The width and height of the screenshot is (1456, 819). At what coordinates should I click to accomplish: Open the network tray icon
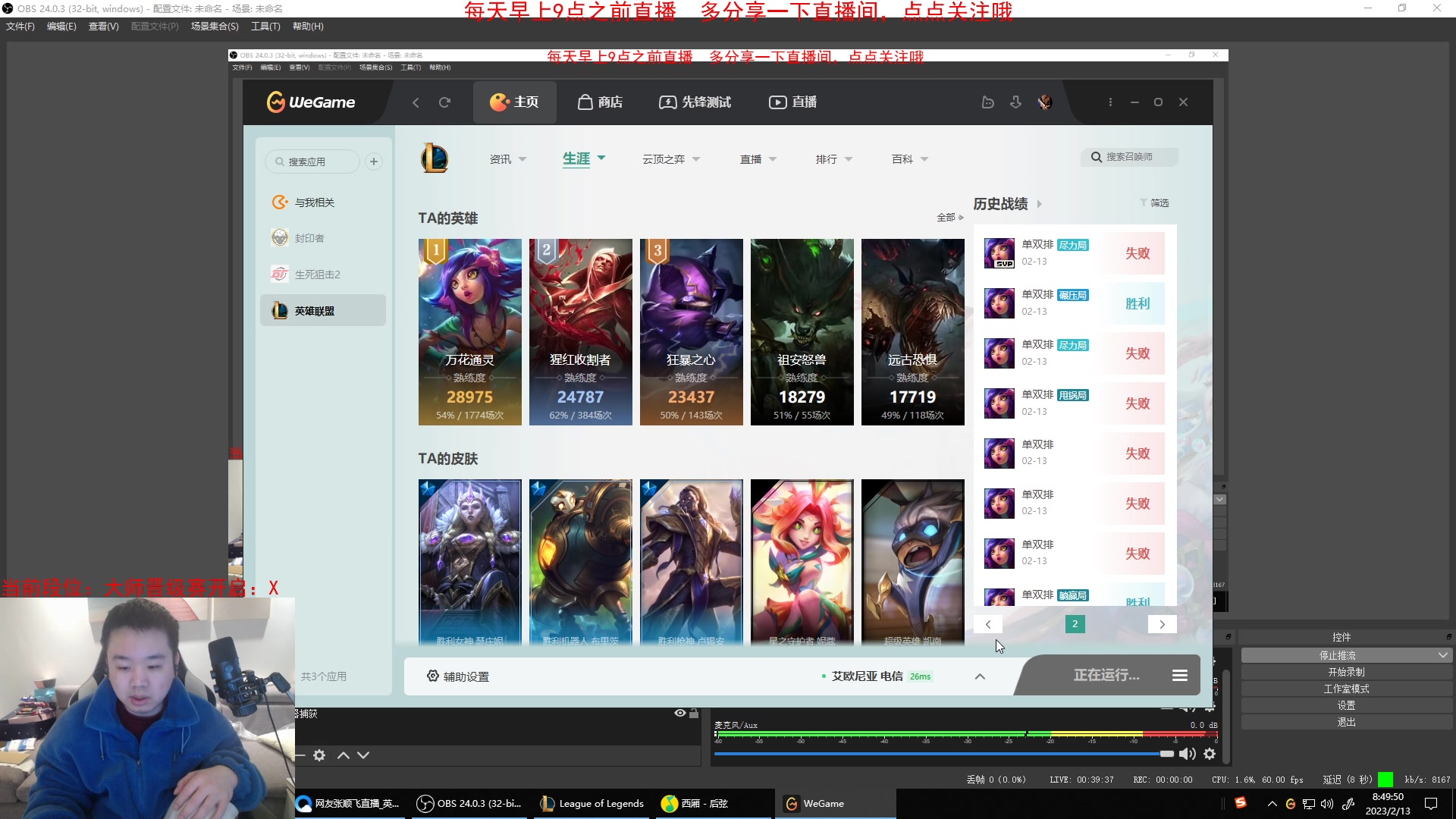[1309, 804]
